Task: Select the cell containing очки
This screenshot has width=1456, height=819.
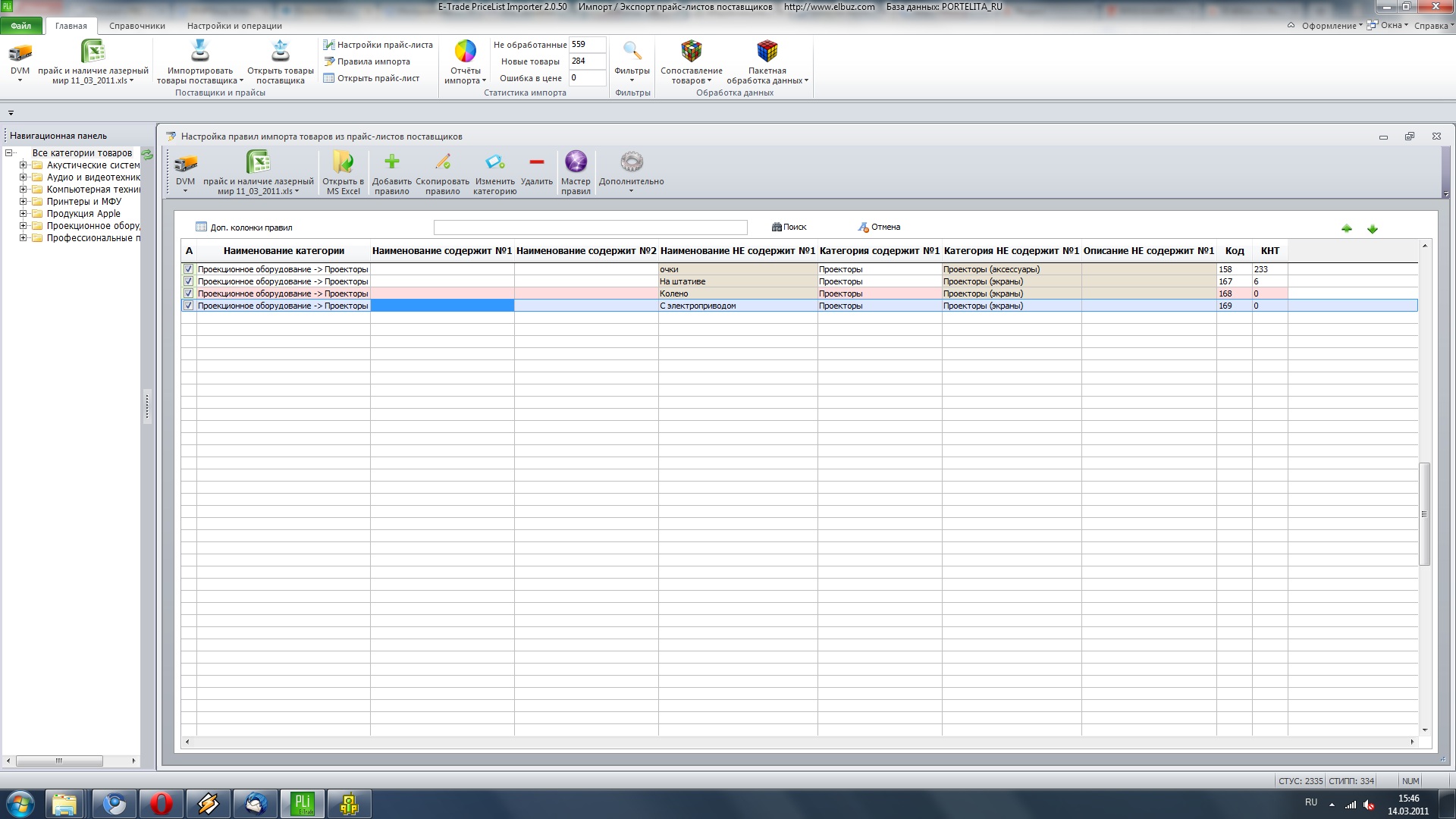Action: (738, 269)
